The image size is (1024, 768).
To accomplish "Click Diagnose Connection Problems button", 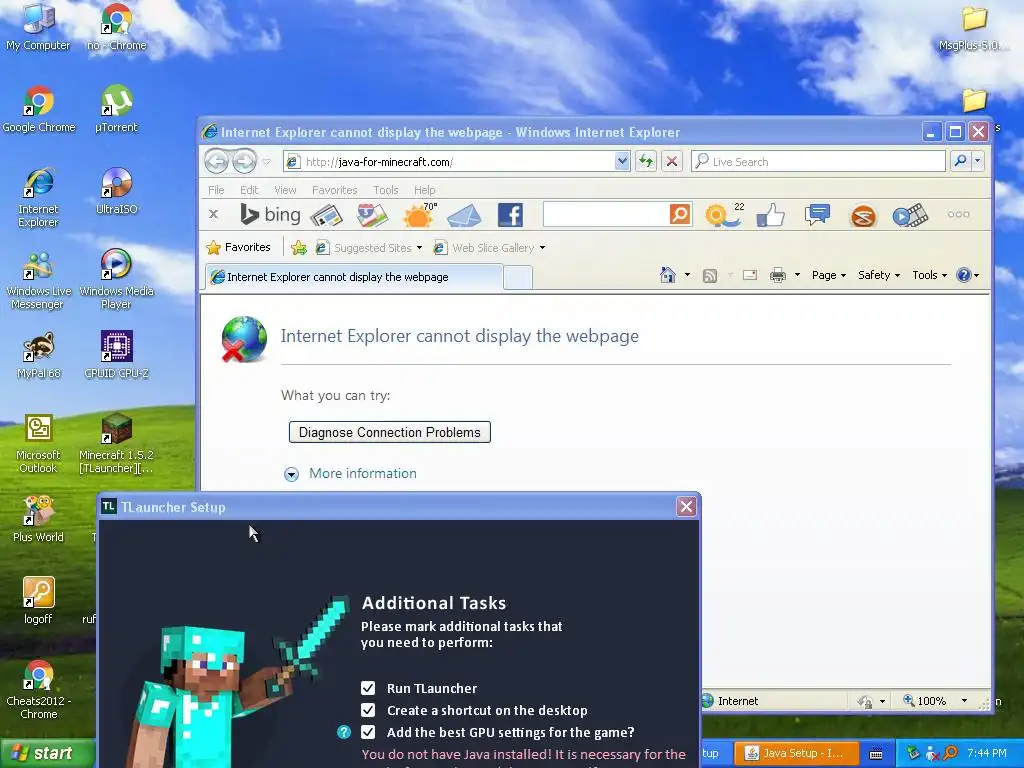I will [389, 432].
